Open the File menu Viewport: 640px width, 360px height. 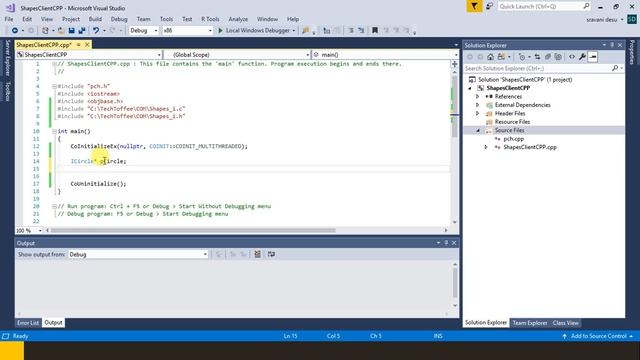[x=9, y=19]
